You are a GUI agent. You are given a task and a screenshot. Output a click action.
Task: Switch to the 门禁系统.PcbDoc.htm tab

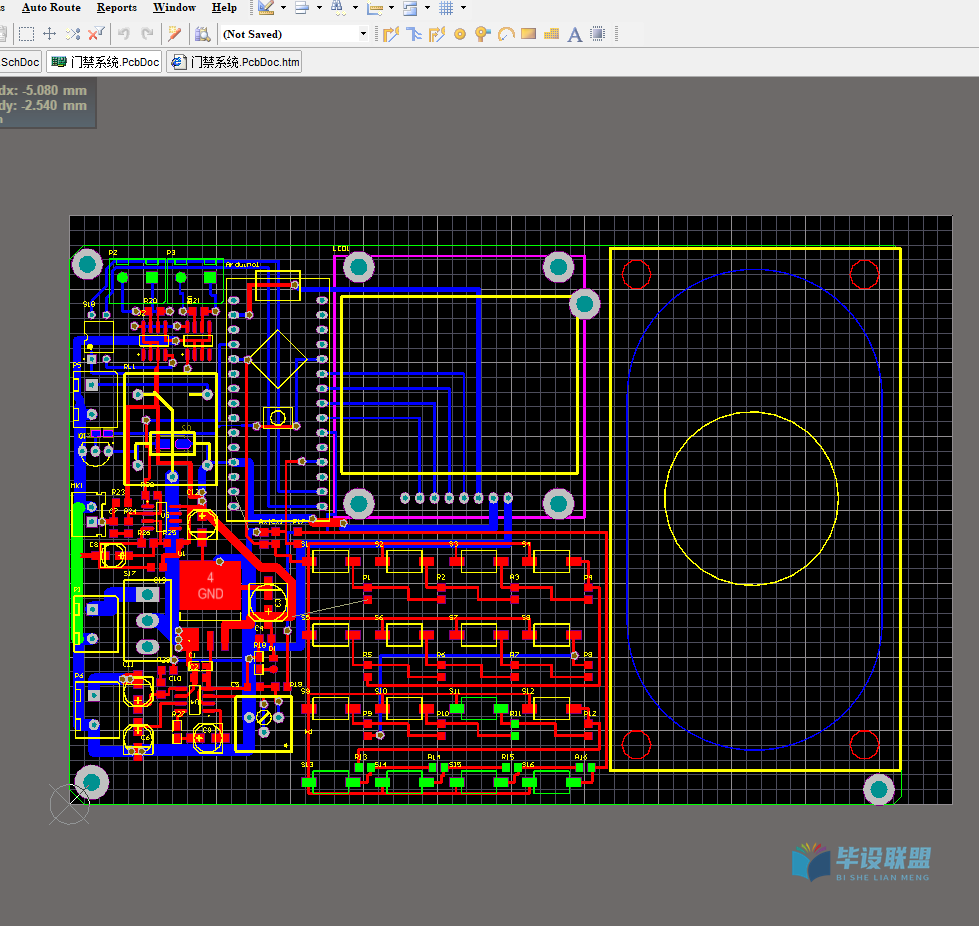235,62
